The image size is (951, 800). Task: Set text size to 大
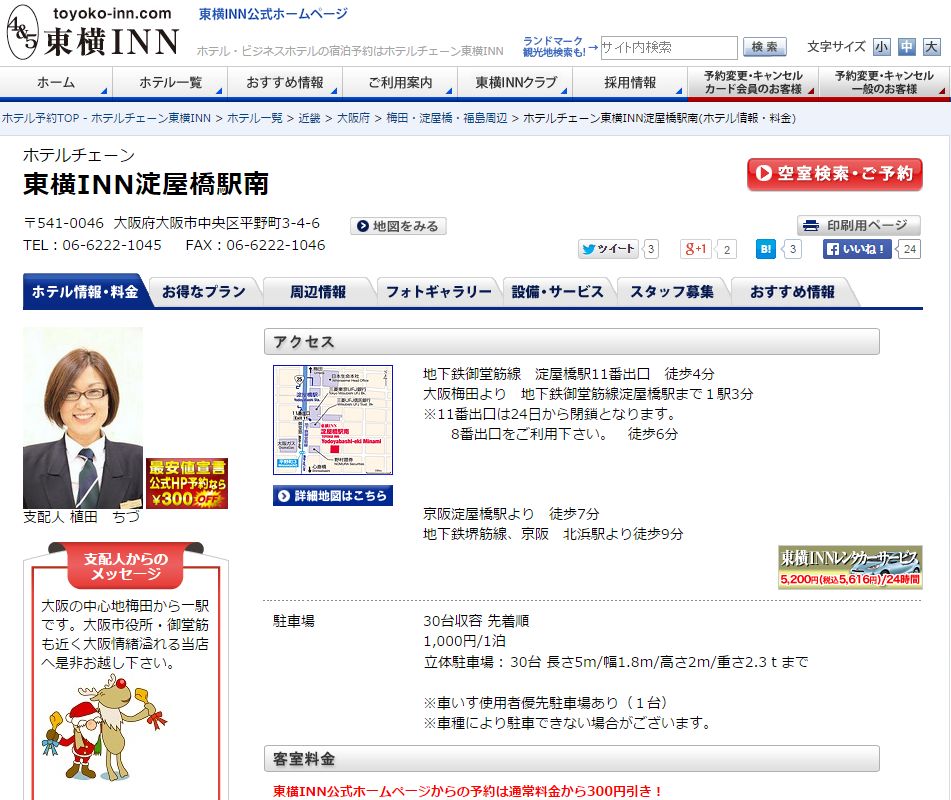click(x=931, y=47)
